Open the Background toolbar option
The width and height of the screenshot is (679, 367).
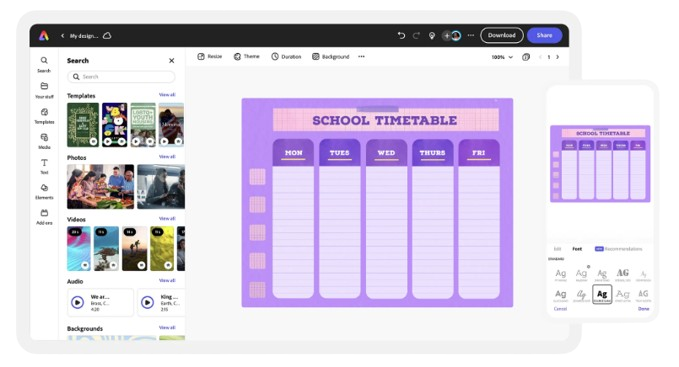331,57
